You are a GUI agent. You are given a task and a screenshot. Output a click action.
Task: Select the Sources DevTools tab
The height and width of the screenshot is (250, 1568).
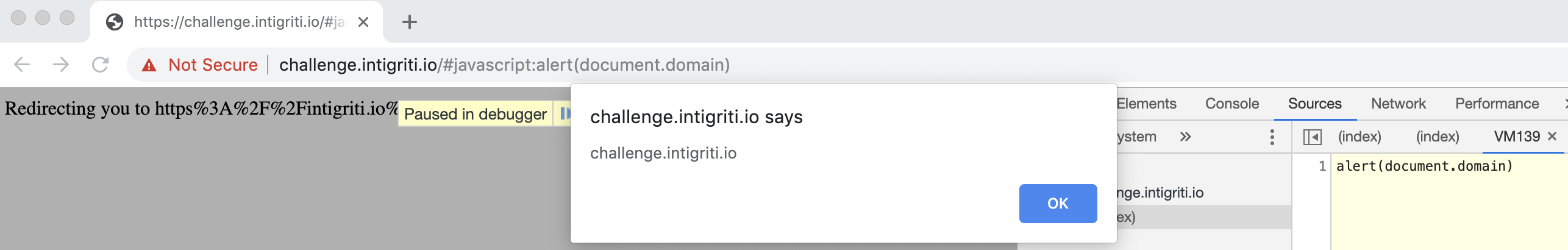coord(1315,104)
